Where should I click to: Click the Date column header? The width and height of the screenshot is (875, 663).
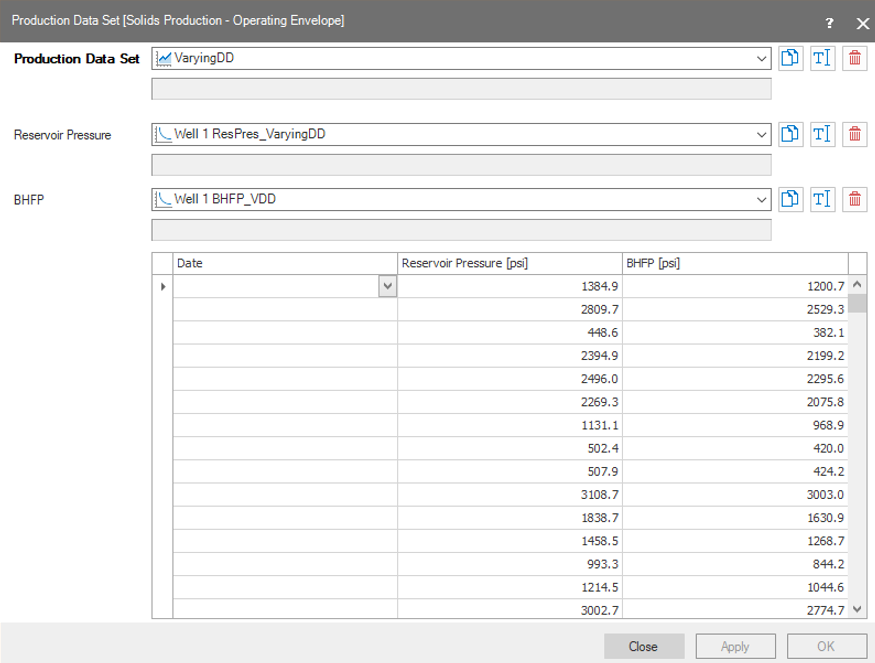[285, 263]
